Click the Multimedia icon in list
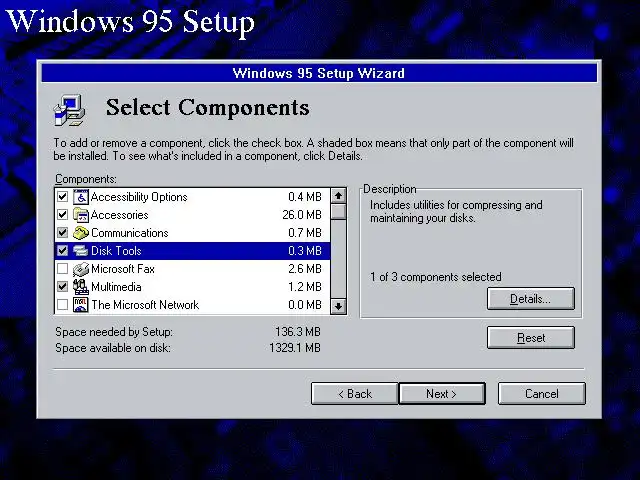The height and width of the screenshot is (480, 640). pos(81,287)
